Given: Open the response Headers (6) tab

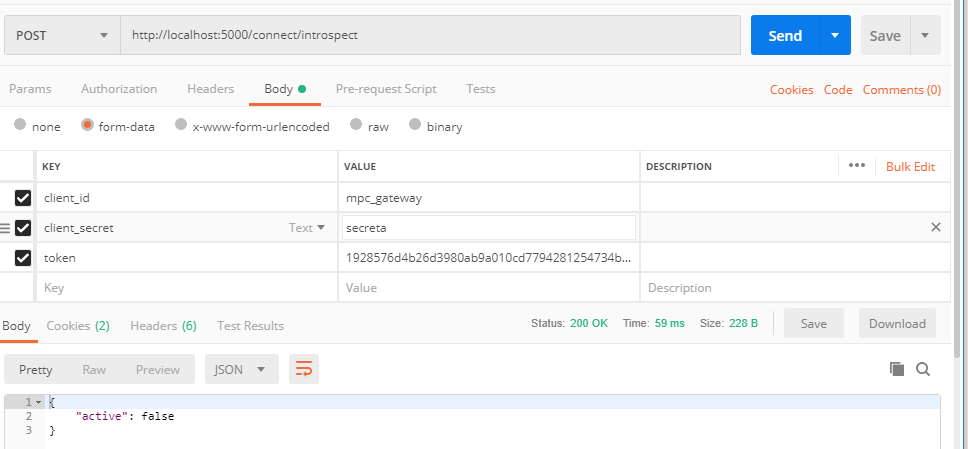Looking at the screenshot, I should pos(163,325).
